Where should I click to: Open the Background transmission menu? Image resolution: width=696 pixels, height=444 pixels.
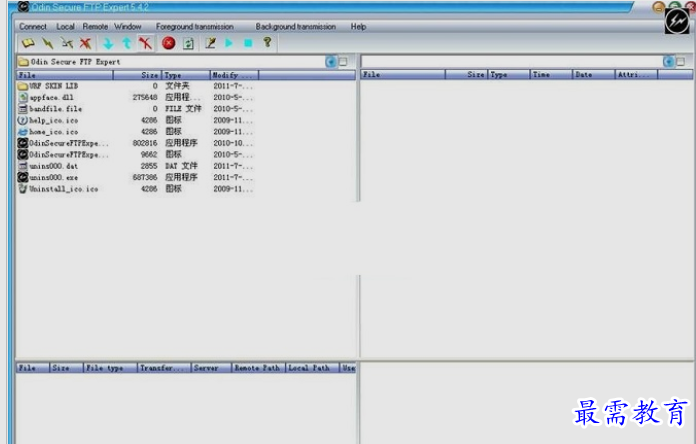(296, 27)
